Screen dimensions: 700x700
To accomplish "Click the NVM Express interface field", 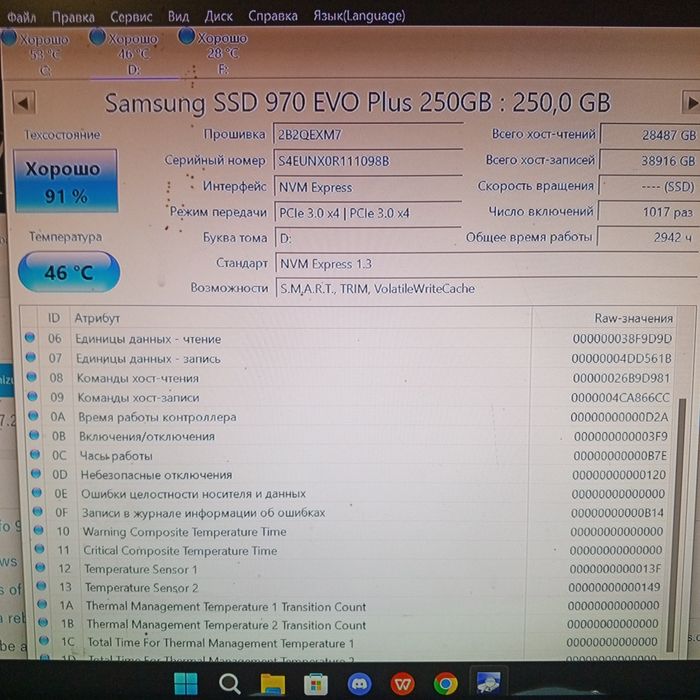I will tap(368, 187).
